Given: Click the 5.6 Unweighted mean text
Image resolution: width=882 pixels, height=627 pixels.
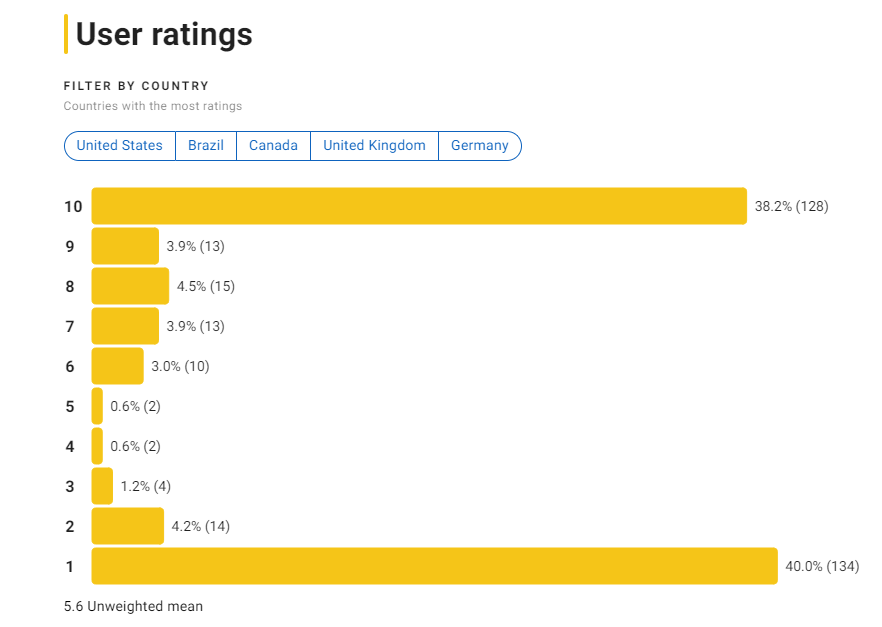Looking at the screenshot, I should (x=133, y=606).
